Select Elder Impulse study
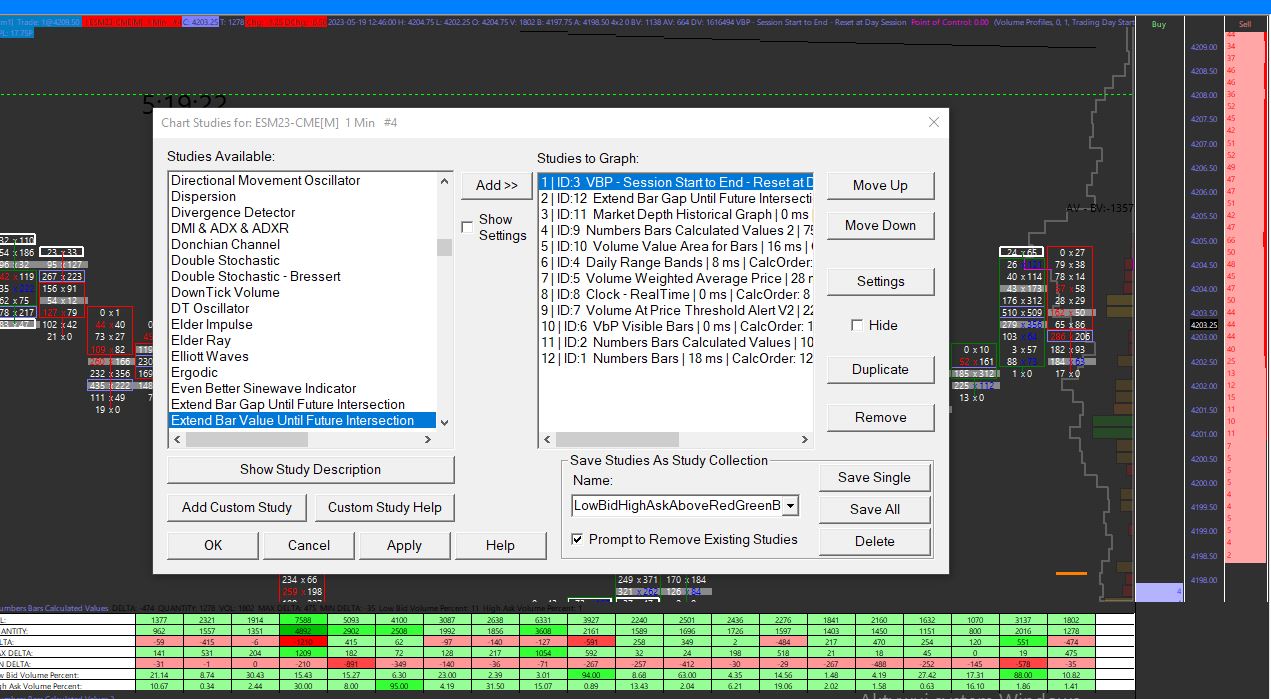The image size is (1271, 699). pyautogui.click(x=303, y=324)
